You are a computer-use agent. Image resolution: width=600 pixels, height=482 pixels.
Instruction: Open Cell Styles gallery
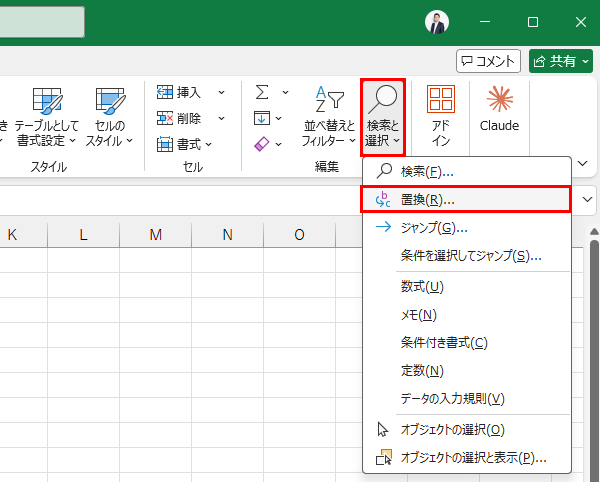(109, 117)
